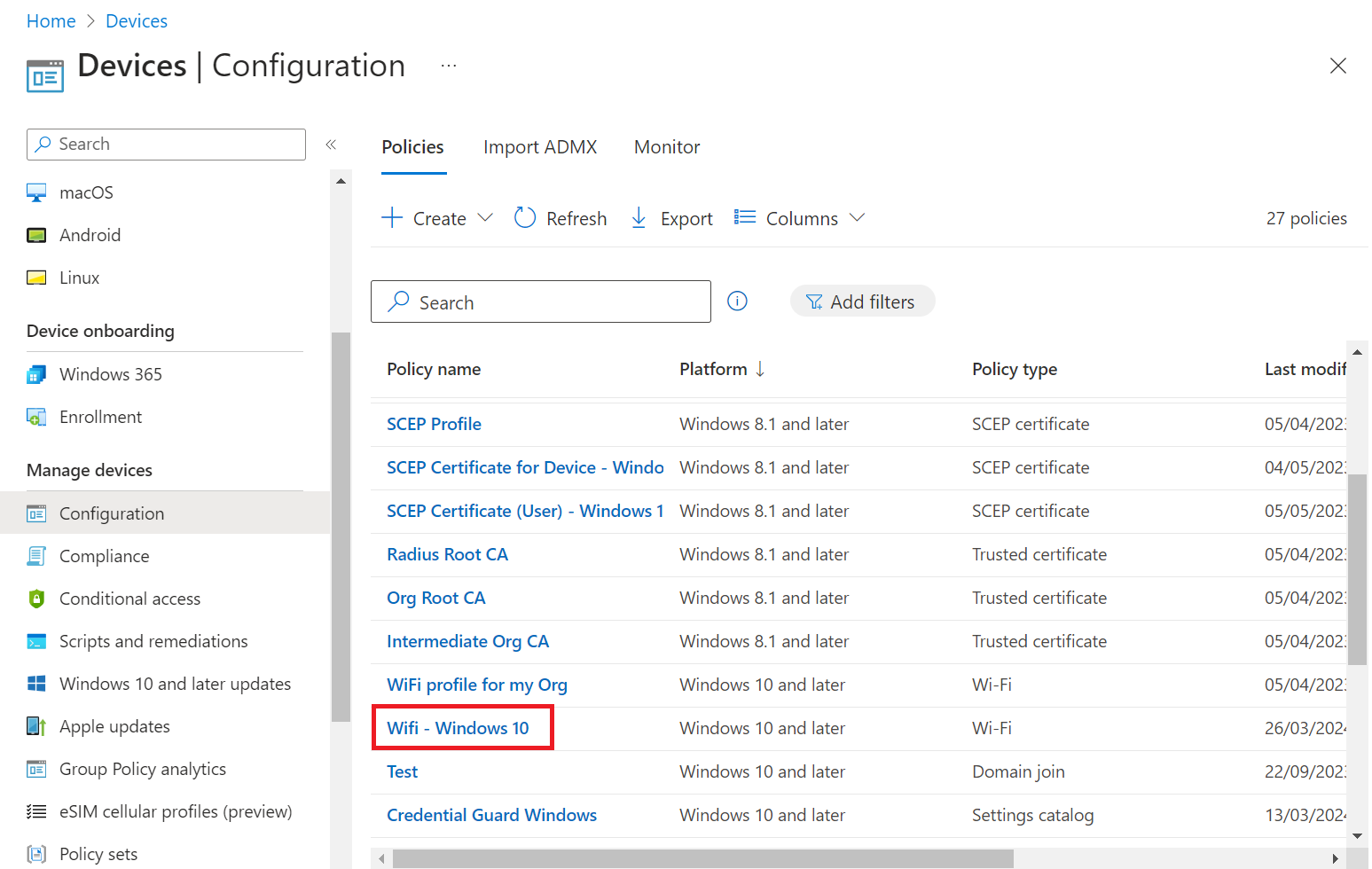This screenshot has height=869, width=1372.
Task: Open the Wifi - Windows 10 policy
Action: click(458, 728)
